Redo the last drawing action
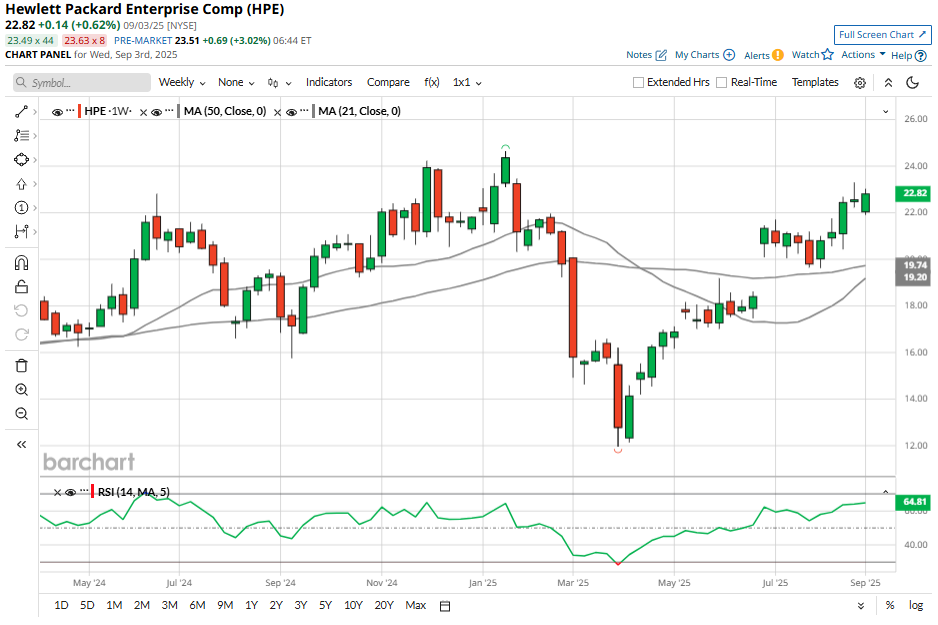 22,334
